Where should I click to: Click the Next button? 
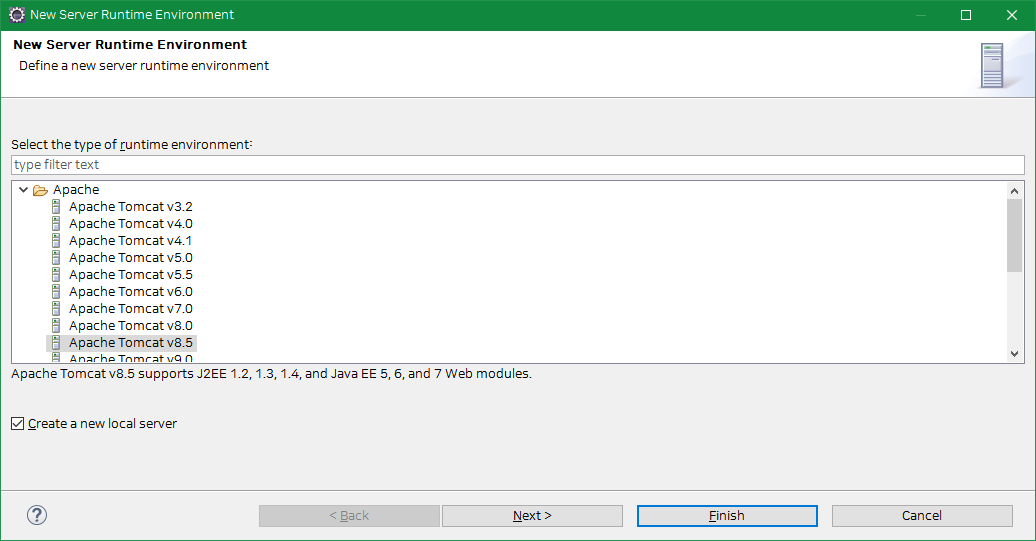coord(532,516)
